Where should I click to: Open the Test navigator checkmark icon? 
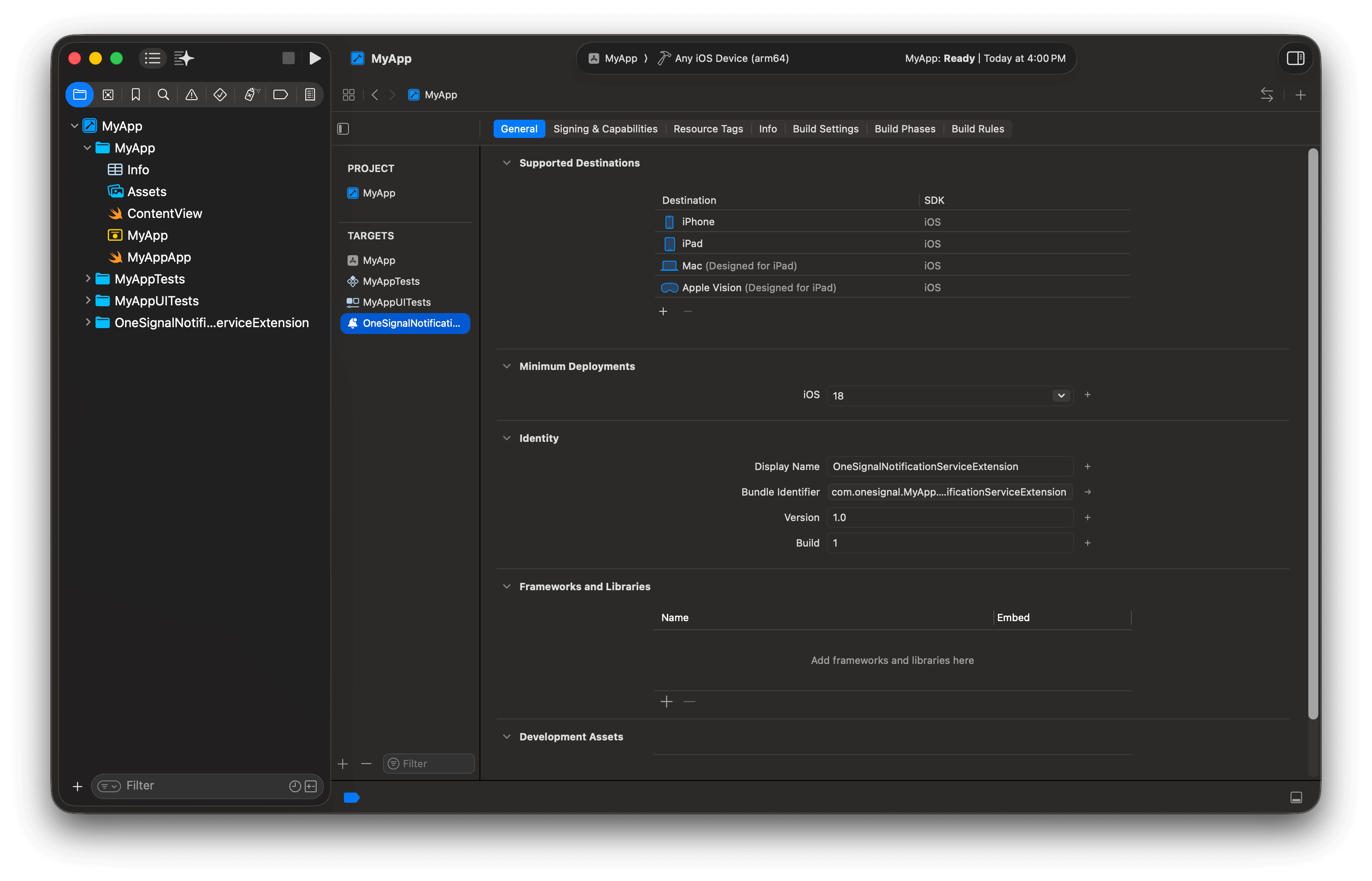(x=220, y=94)
